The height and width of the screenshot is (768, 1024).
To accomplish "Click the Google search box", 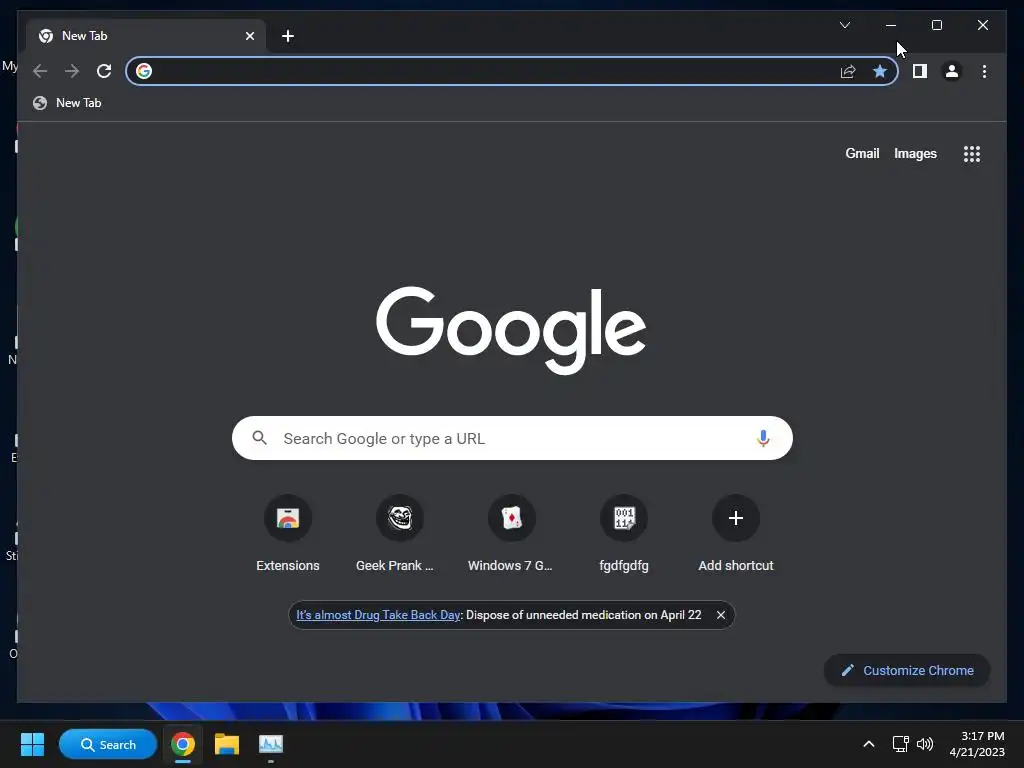I will coord(512,438).
